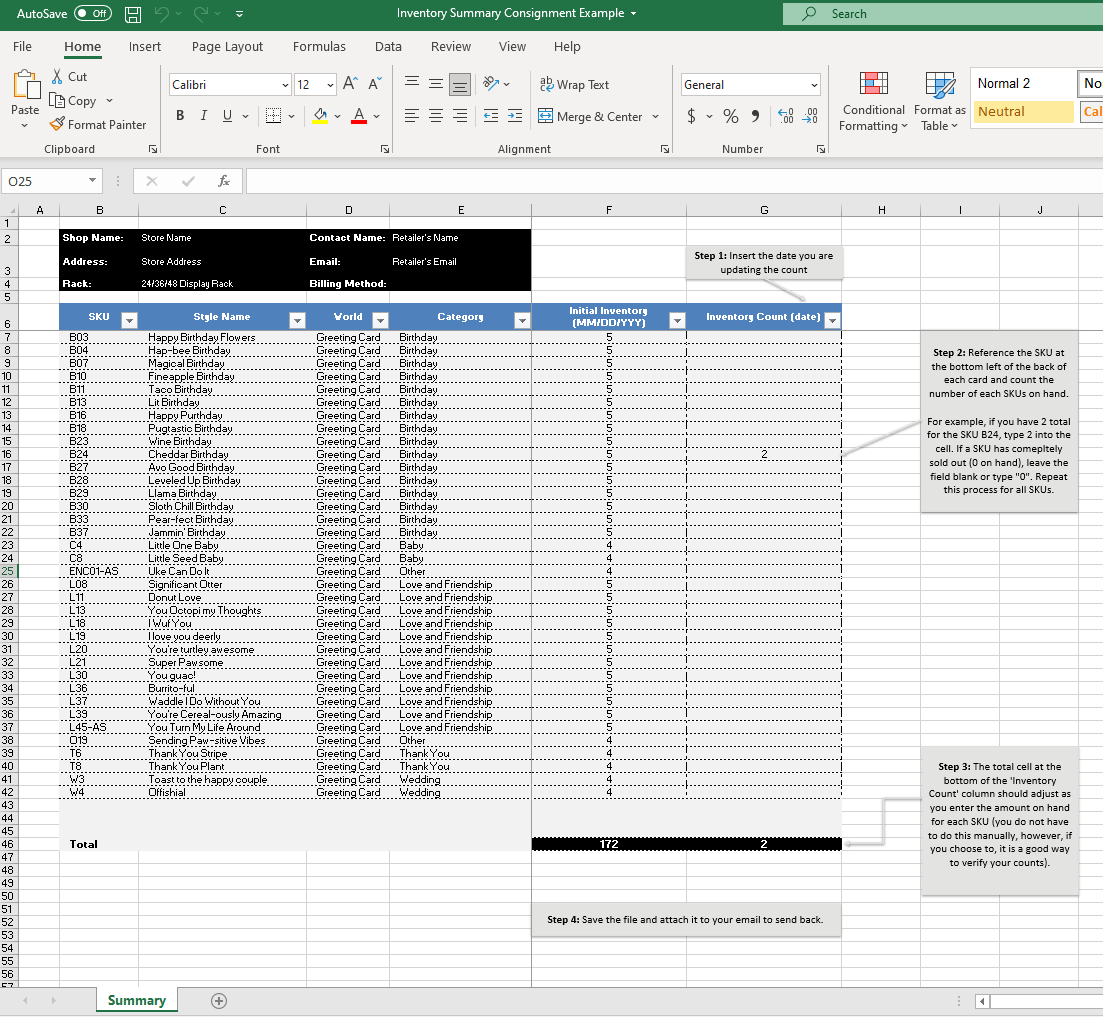Screen dimensions: 1103x1017
Task: Switch to the Insert tab
Action: click(x=144, y=46)
